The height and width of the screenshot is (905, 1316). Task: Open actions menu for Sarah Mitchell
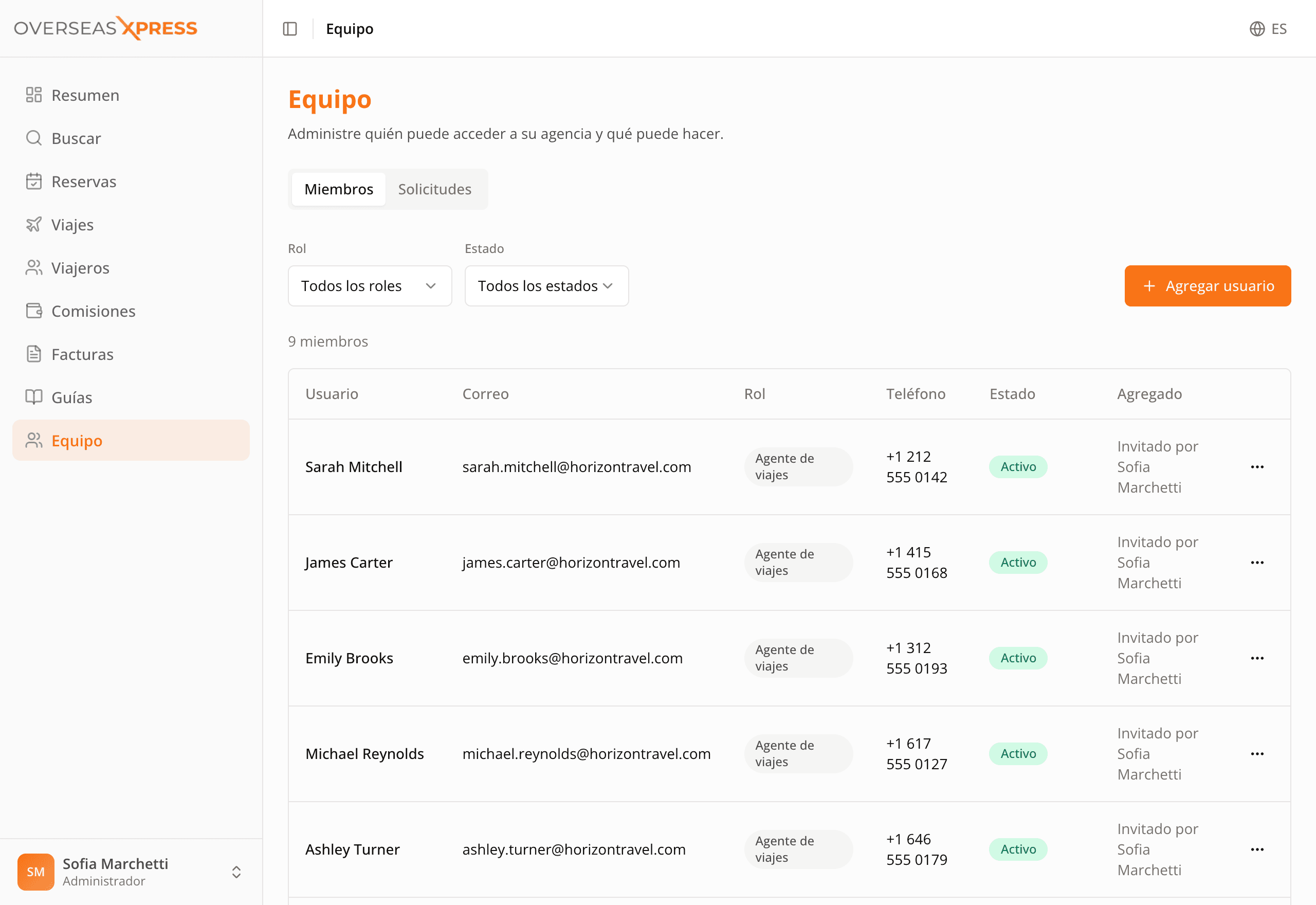click(1257, 467)
